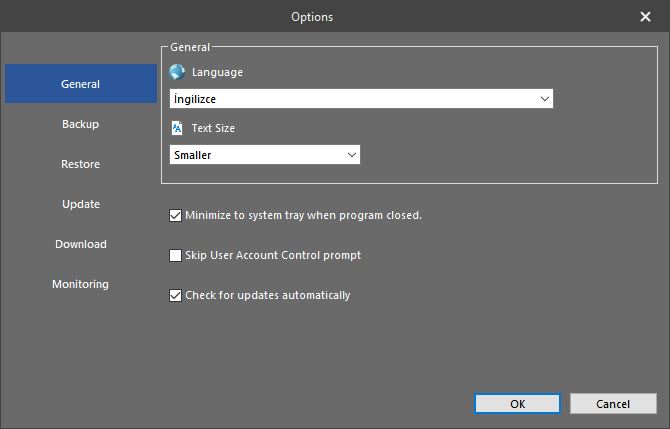Click the Text Size font icon
This screenshot has width=670, height=429.
click(177, 128)
